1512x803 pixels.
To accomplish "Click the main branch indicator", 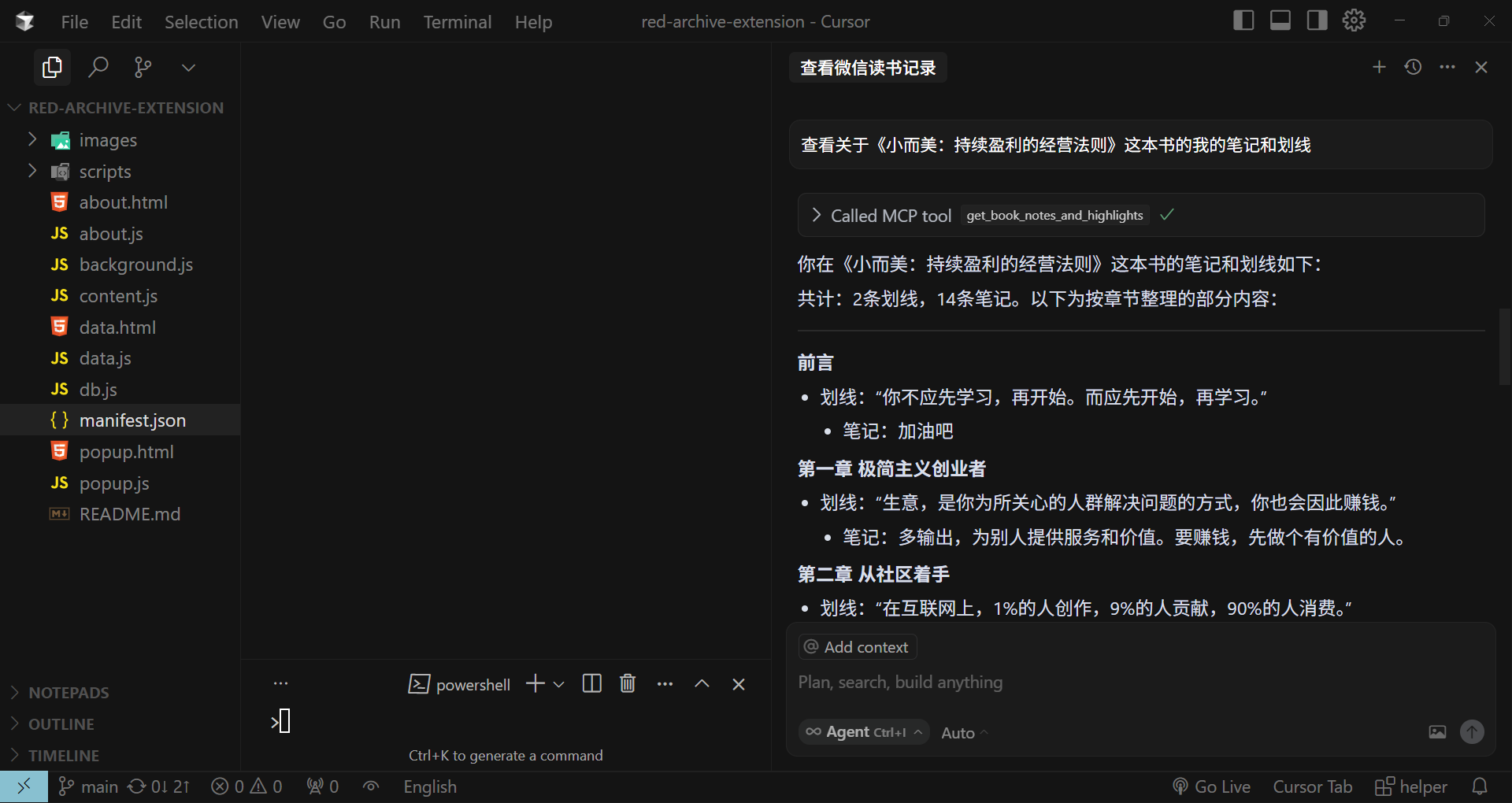I will tap(88, 786).
